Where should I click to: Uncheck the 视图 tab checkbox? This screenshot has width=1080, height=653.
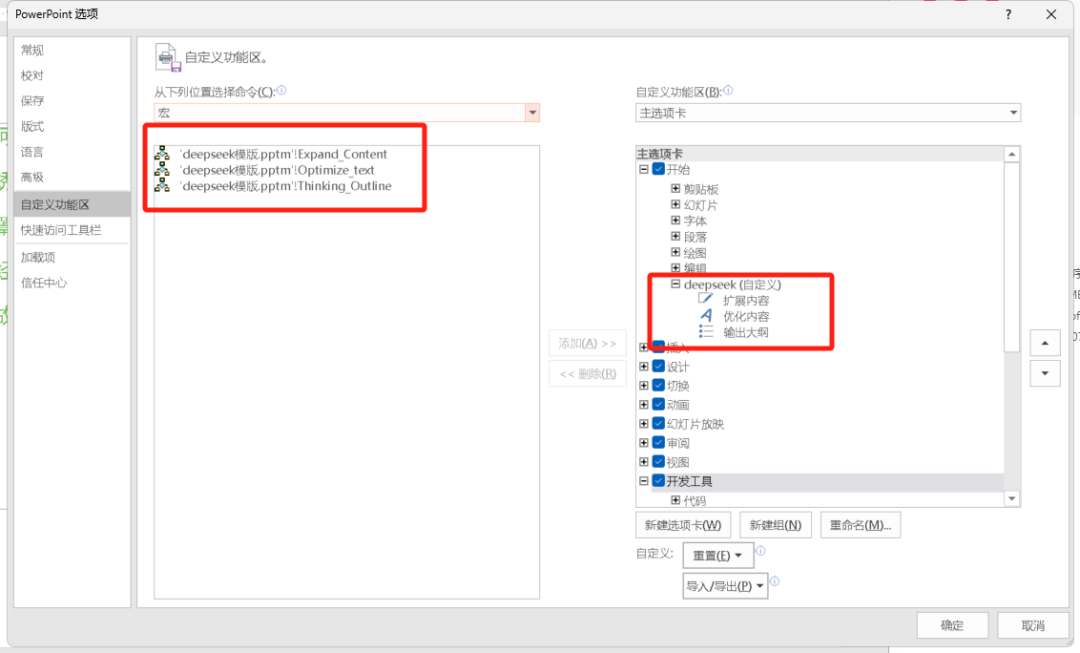pos(658,462)
